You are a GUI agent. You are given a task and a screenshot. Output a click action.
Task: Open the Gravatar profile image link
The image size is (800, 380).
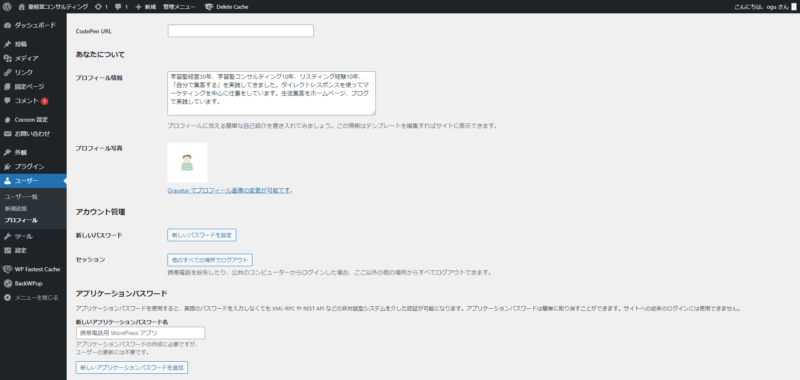point(229,190)
